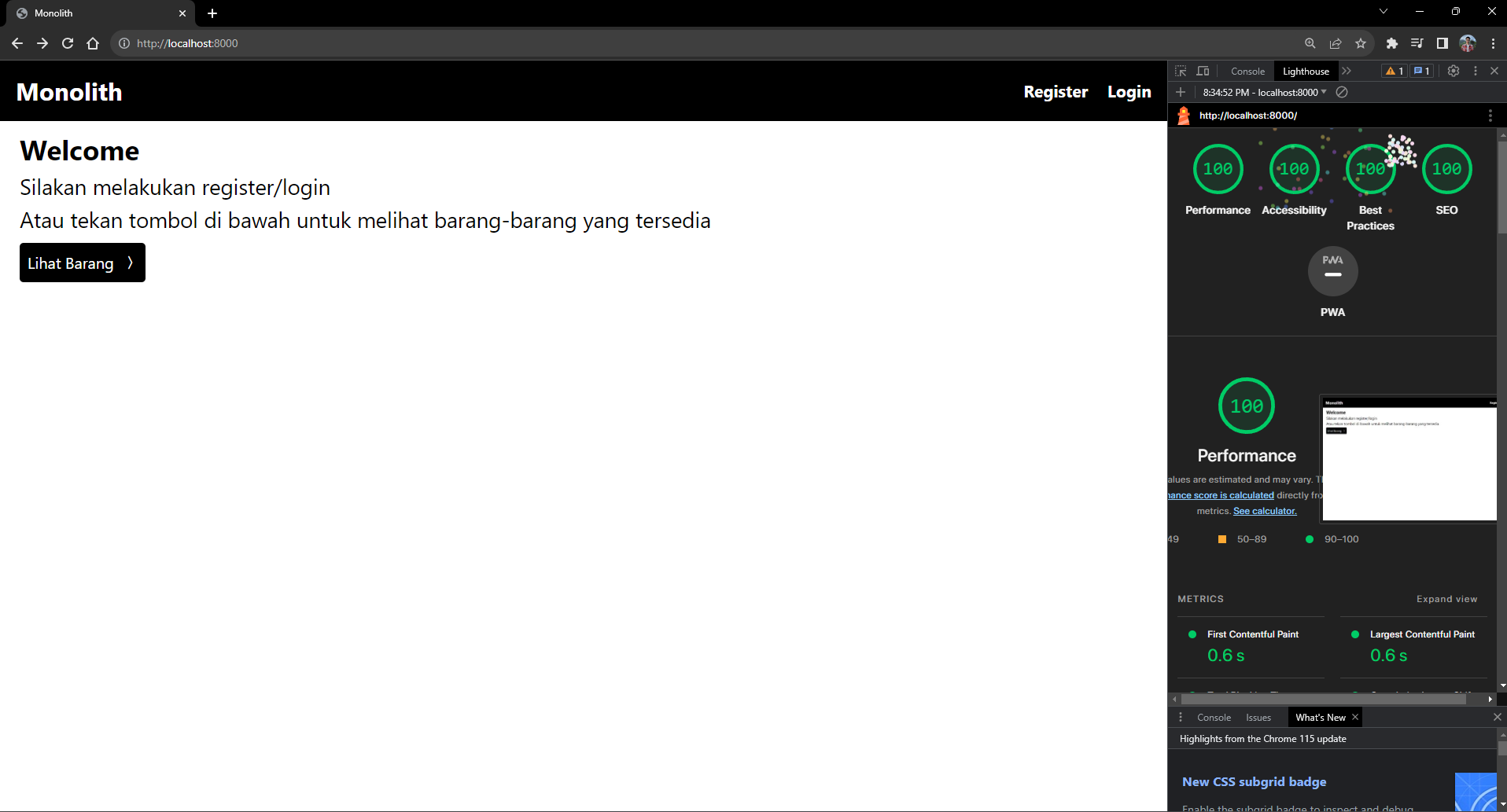Image resolution: width=1507 pixels, height=812 pixels.
Task: Open the PWA category gauge
Action: pos(1332,271)
